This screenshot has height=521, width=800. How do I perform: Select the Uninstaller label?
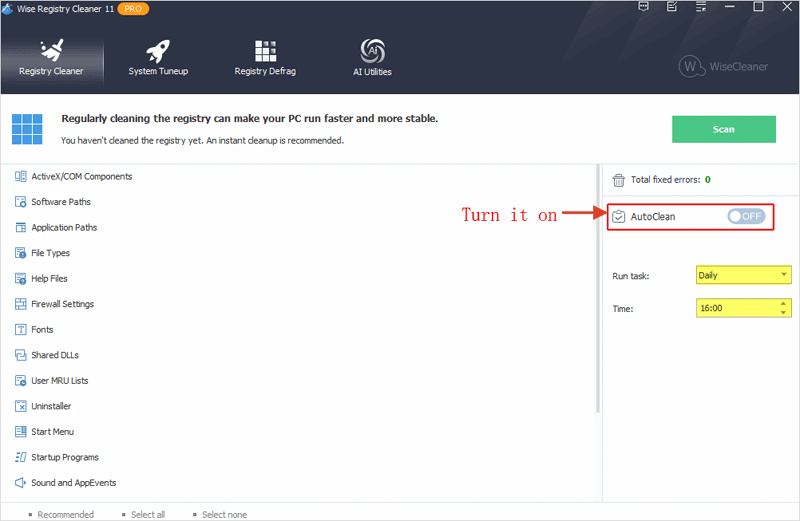[x=51, y=406]
